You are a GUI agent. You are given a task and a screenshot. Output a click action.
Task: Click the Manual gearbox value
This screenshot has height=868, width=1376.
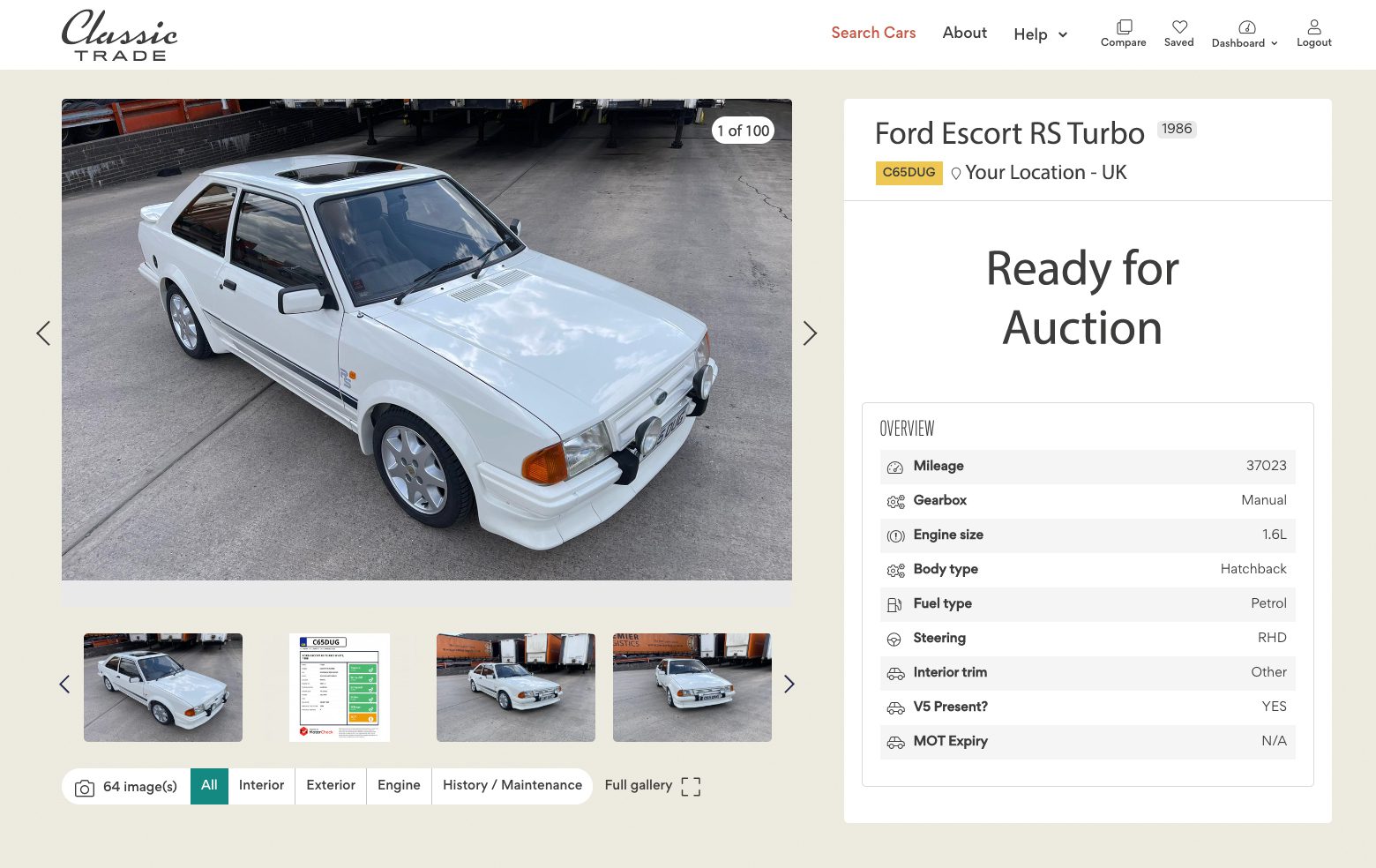click(x=1264, y=500)
